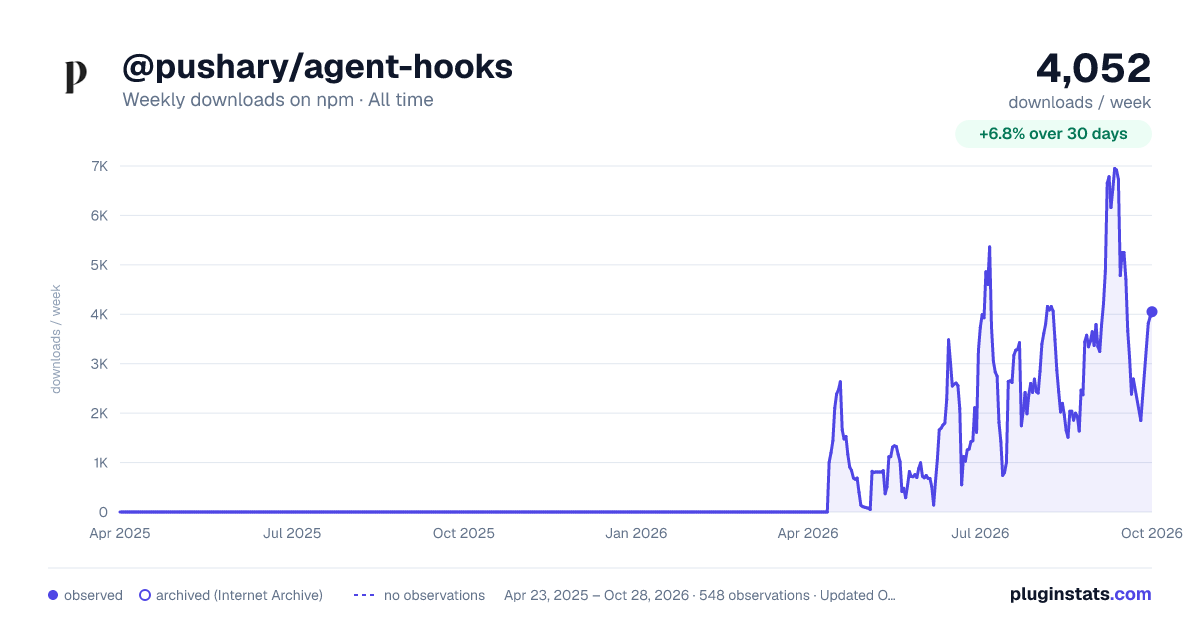
Task: Click the 5K y-axis label
Action: point(99,265)
